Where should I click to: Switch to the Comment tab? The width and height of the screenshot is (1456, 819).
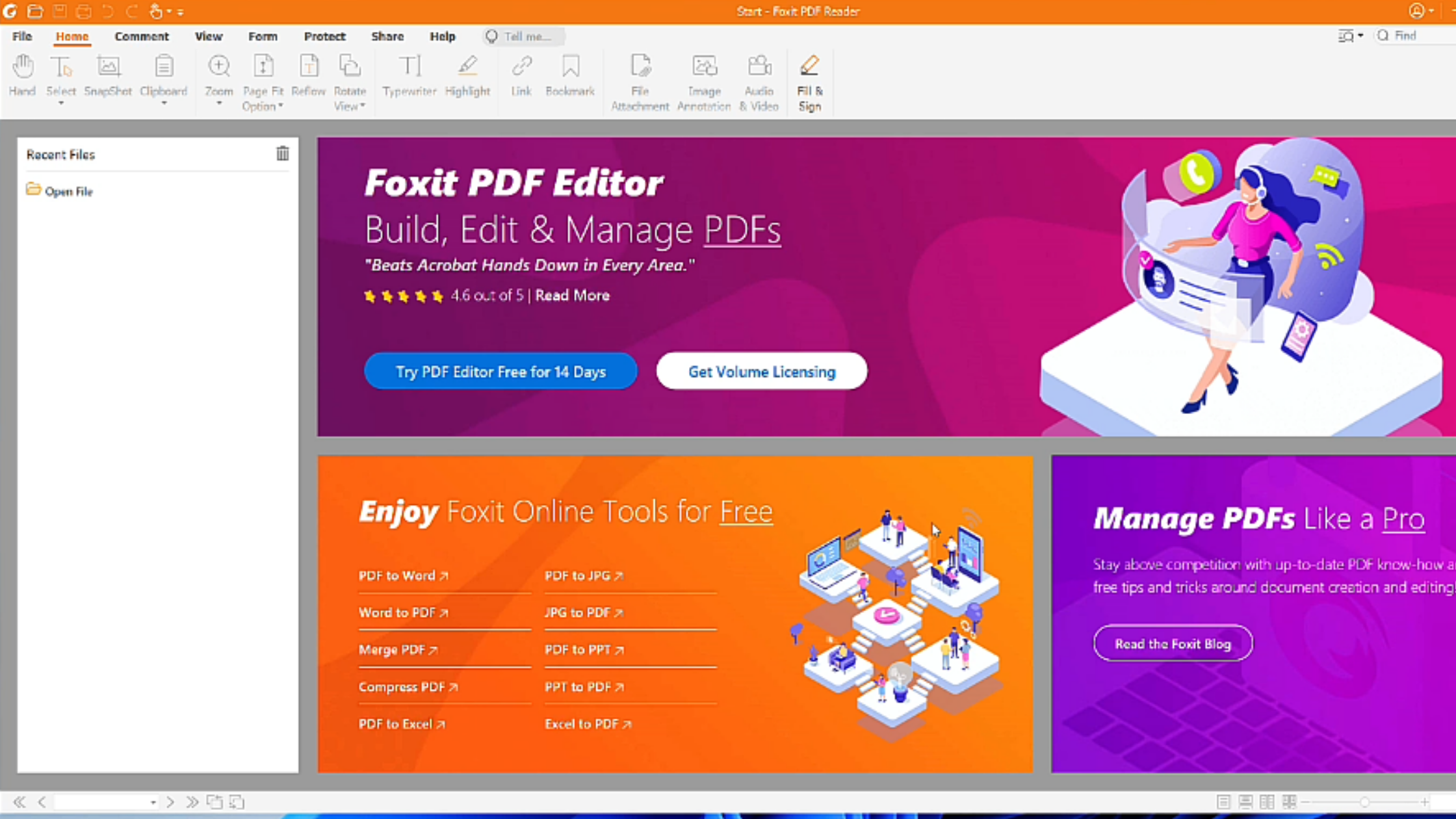142,36
